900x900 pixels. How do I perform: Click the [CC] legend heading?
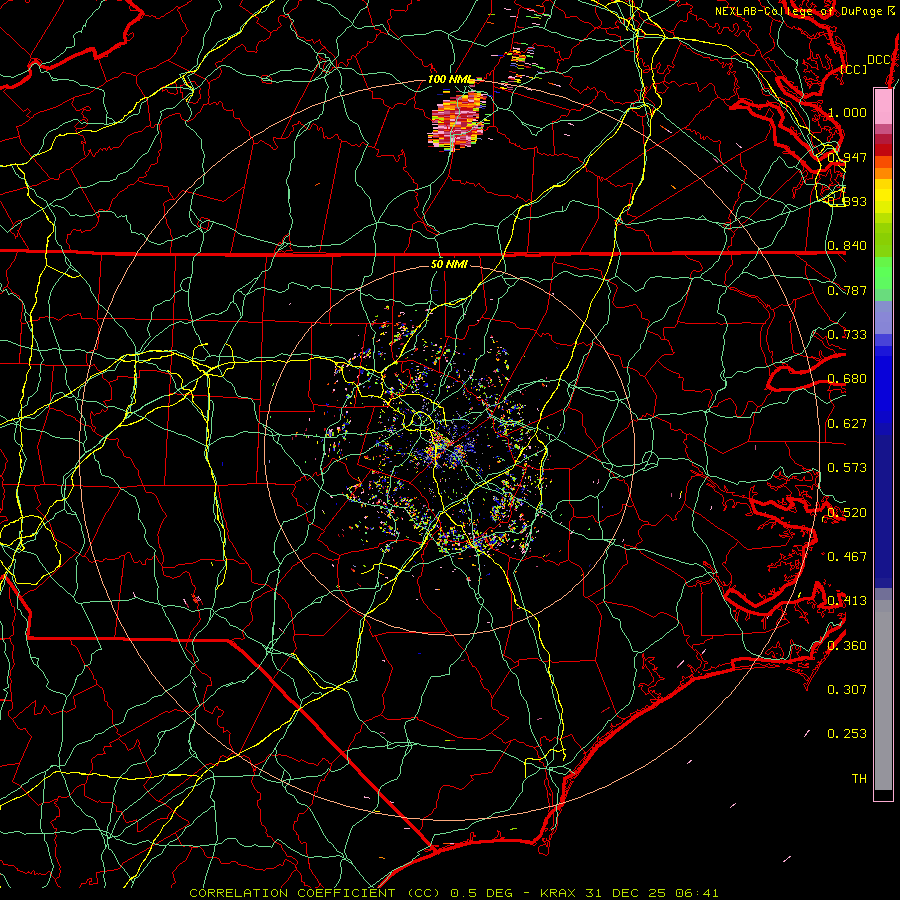point(854,69)
